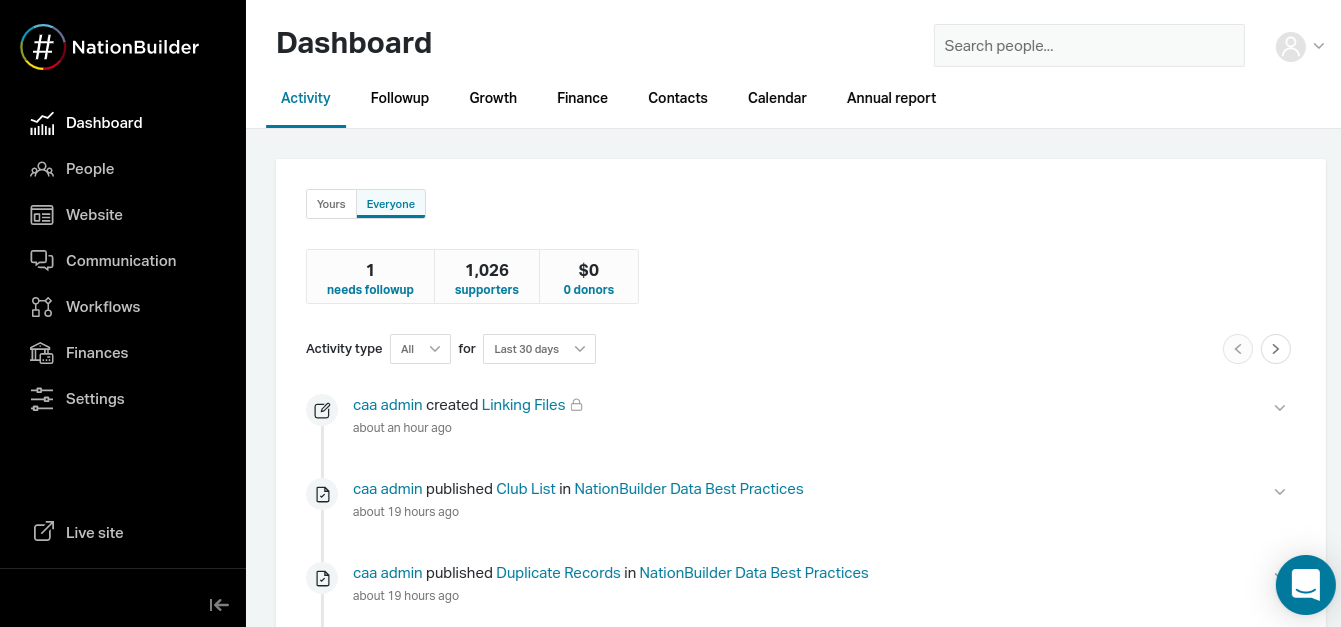Open the Last 30 days dropdown
This screenshot has height=627, width=1341.
click(x=539, y=349)
